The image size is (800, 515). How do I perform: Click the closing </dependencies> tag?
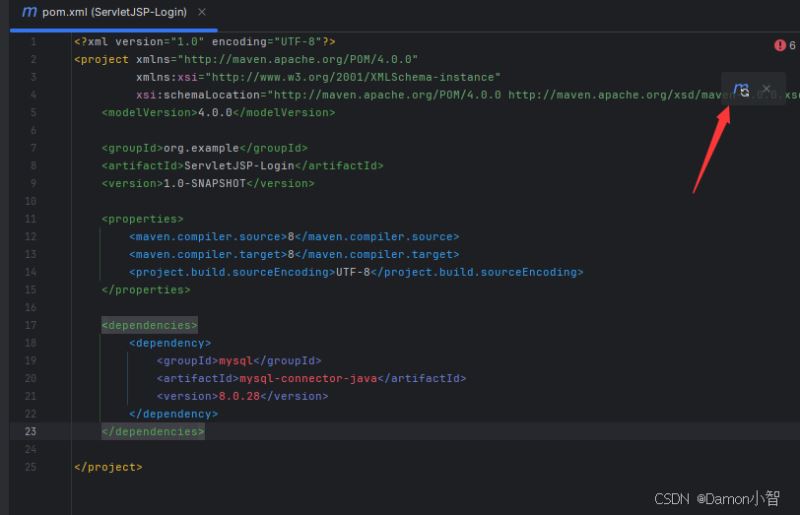(153, 431)
